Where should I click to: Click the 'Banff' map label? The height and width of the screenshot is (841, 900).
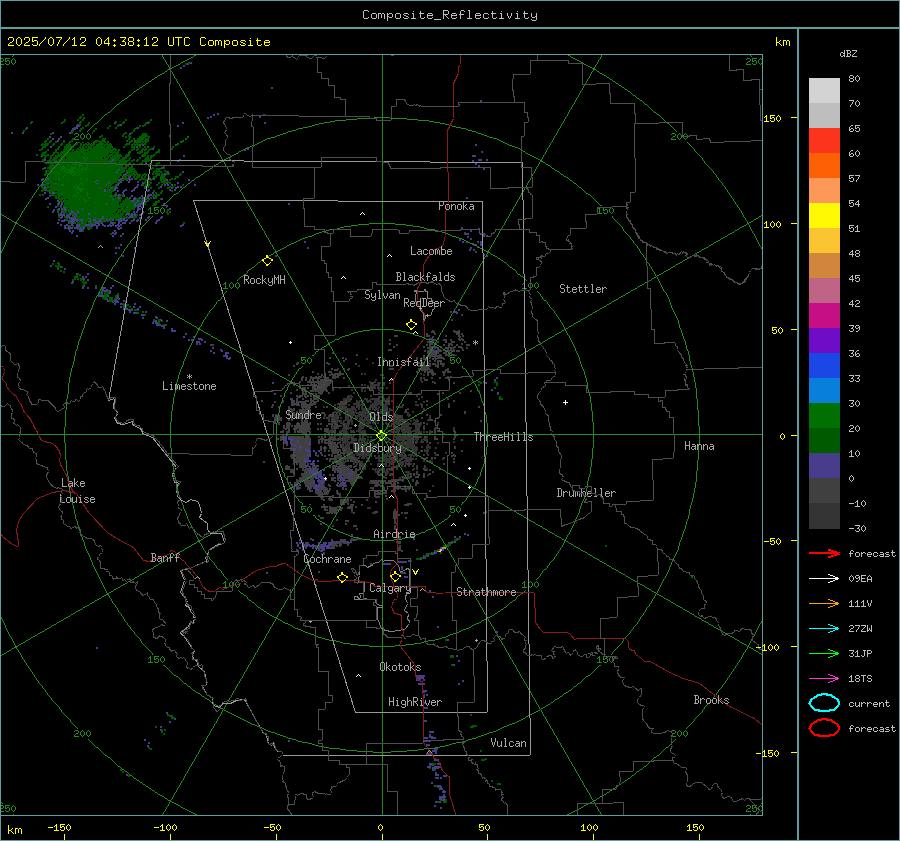tap(165, 557)
